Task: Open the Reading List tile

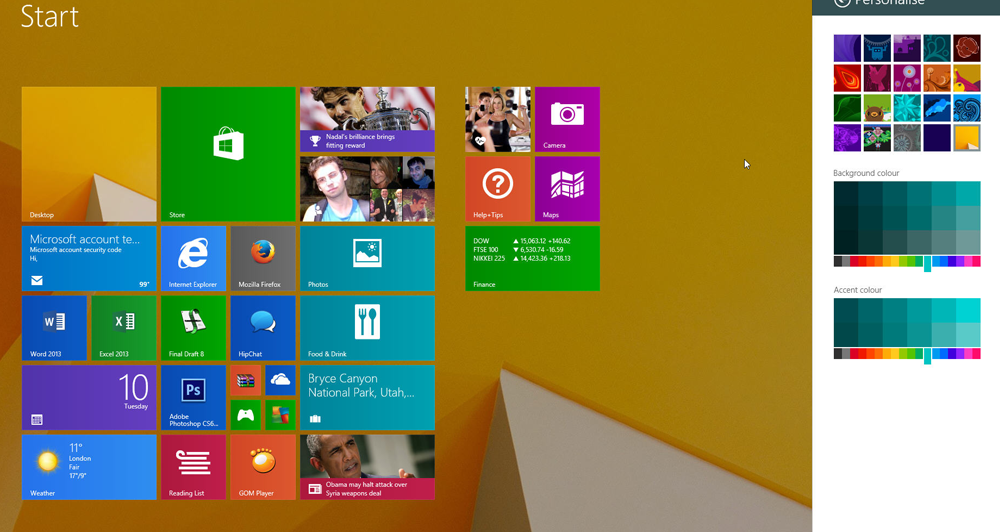Action: point(193,467)
